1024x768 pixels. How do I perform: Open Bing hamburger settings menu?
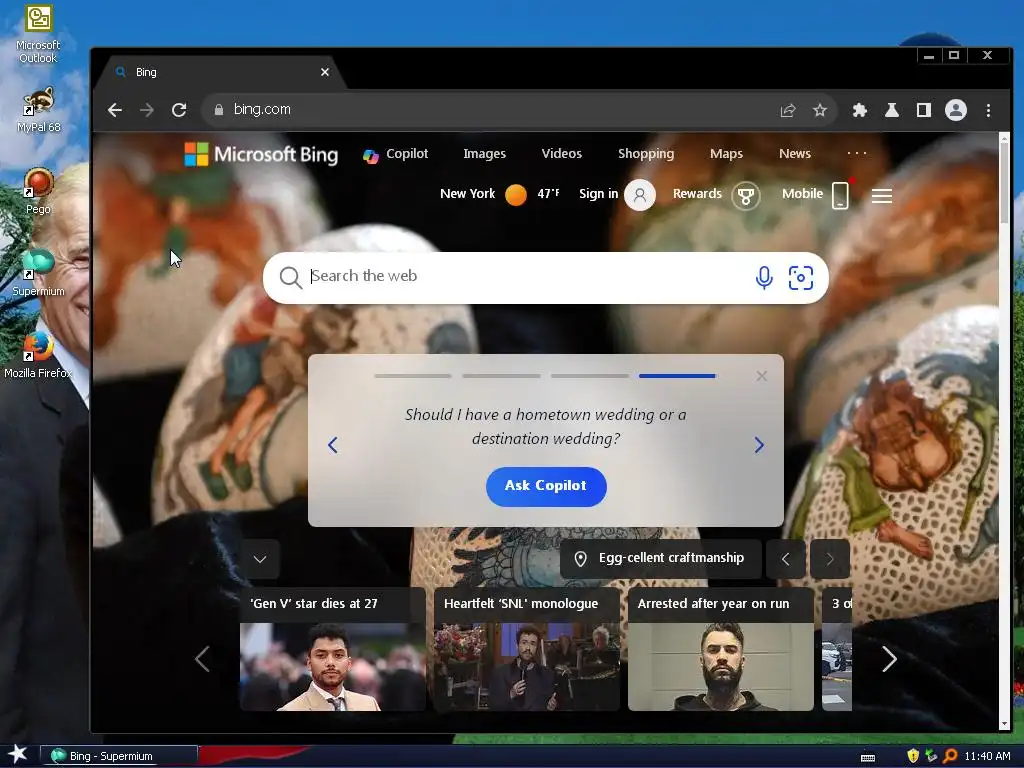click(882, 195)
